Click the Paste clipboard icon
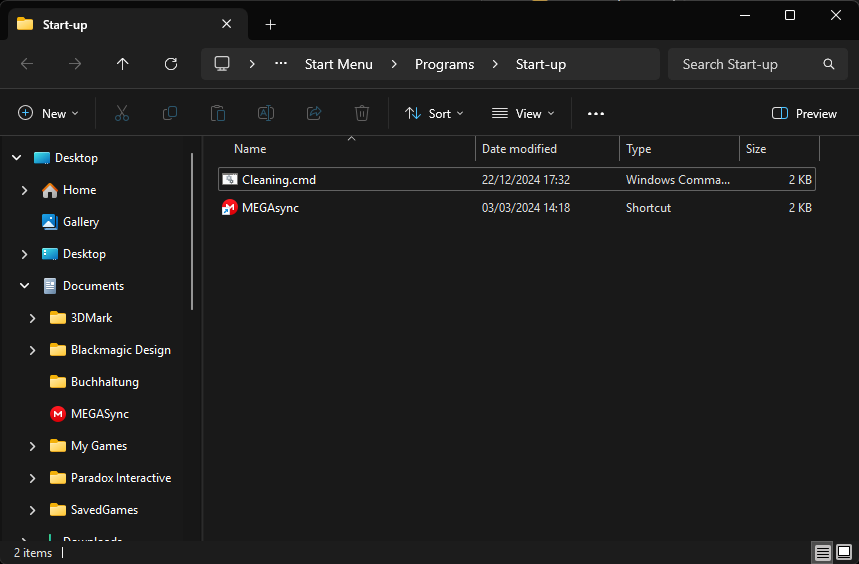The width and height of the screenshot is (859, 564). (x=218, y=114)
